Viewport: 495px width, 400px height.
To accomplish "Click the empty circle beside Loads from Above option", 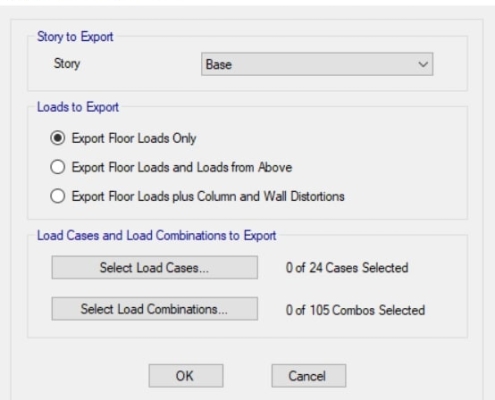I will [x=58, y=167].
